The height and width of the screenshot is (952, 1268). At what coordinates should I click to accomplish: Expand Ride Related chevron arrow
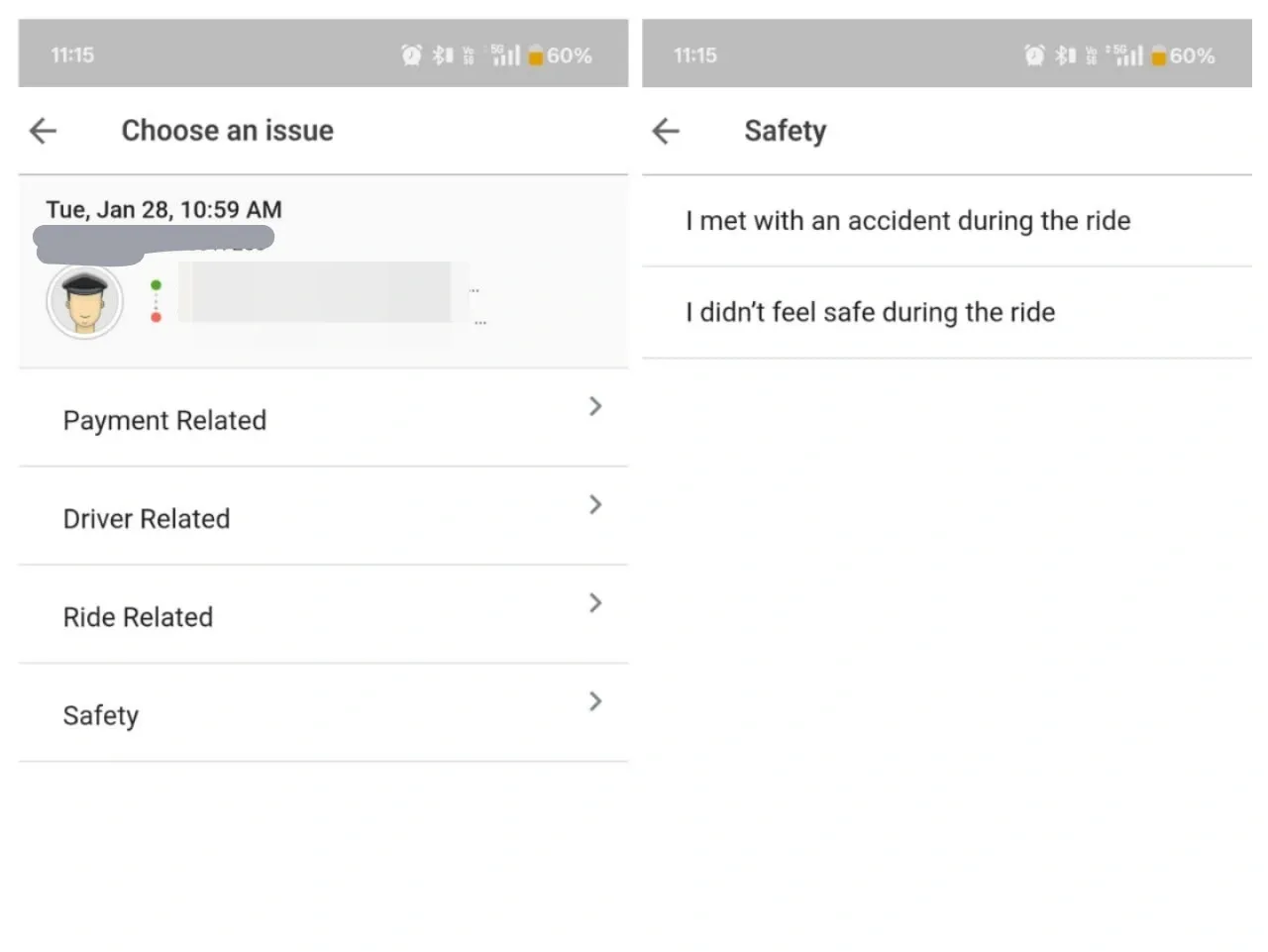coord(595,602)
